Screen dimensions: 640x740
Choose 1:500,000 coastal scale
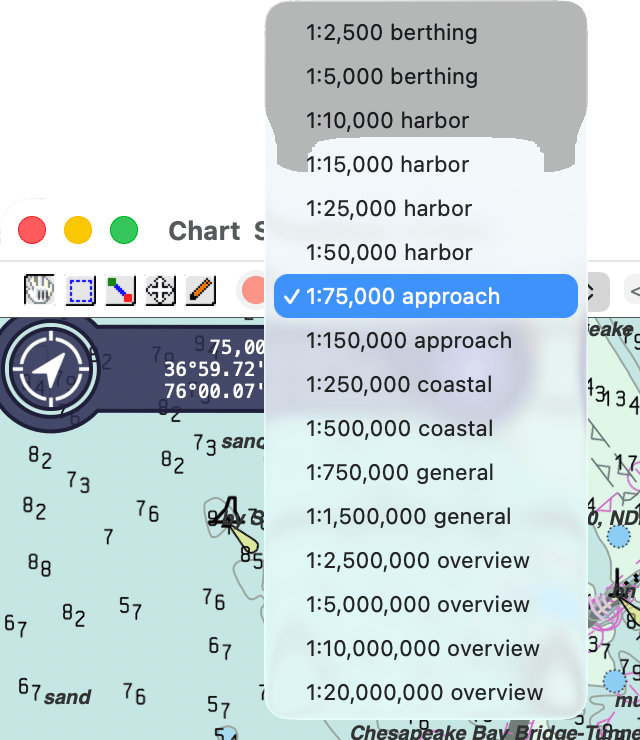426,428
